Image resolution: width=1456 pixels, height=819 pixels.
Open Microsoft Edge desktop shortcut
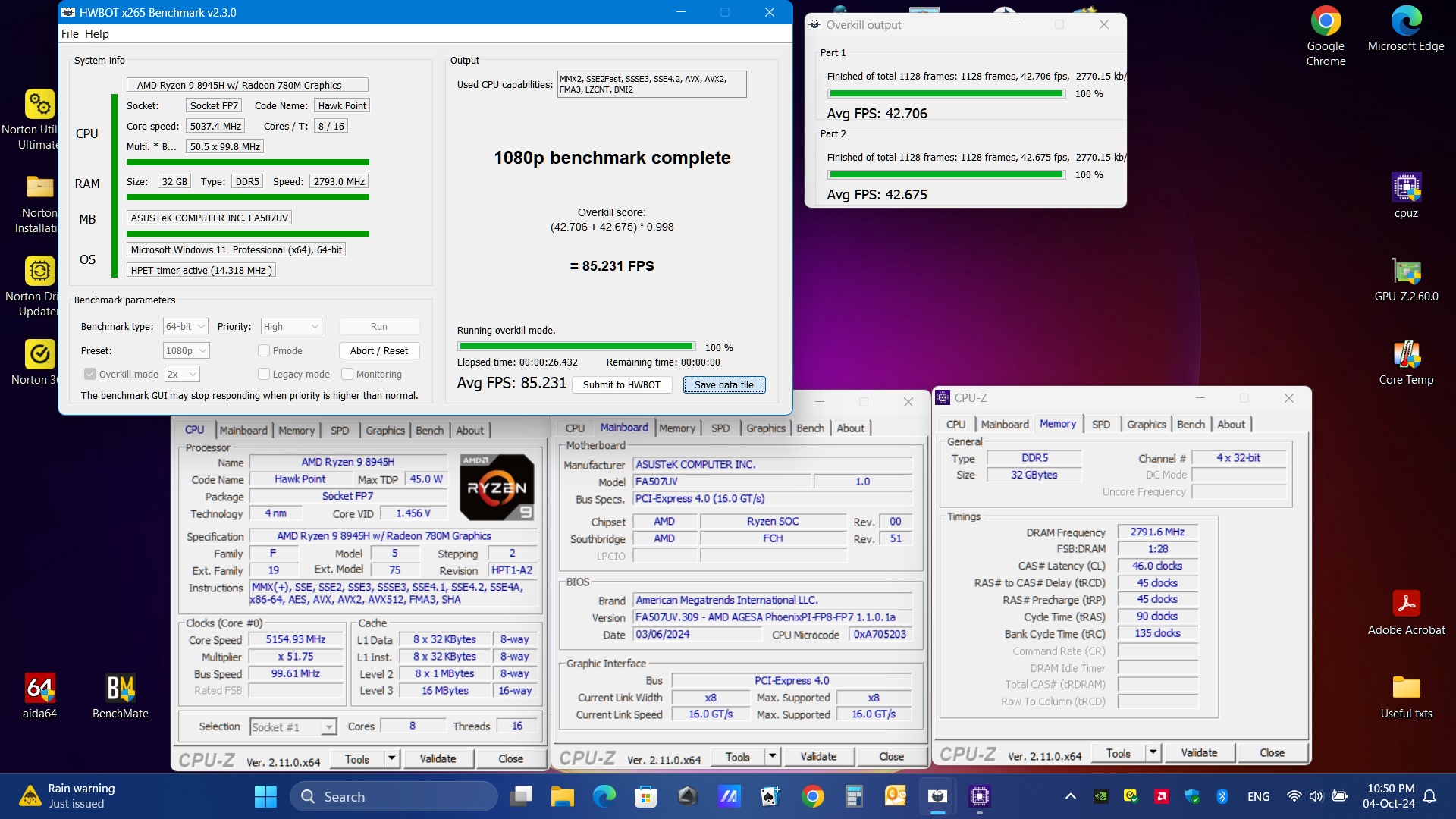click(x=1406, y=30)
